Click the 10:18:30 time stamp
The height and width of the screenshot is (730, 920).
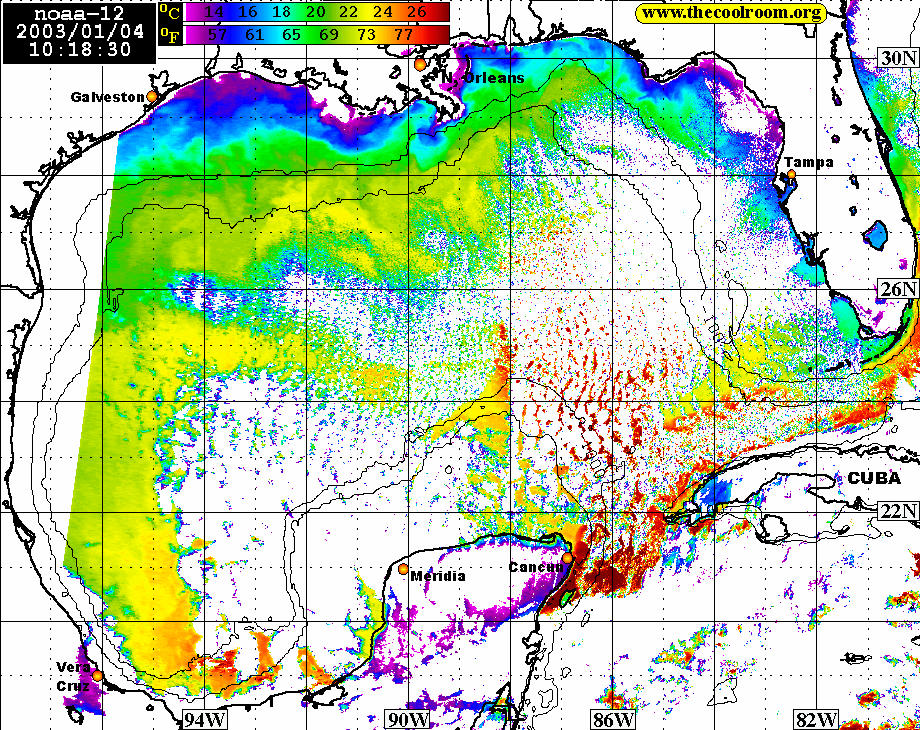(79, 49)
